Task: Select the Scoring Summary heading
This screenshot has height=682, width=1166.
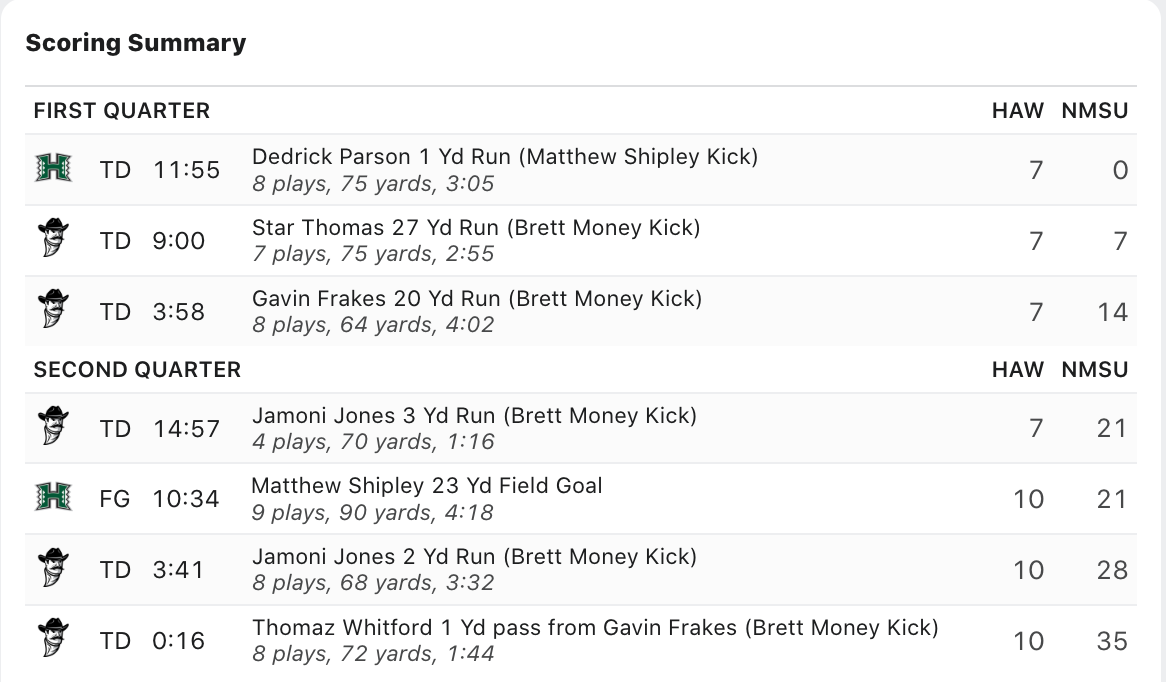Action: [x=136, y=43]
